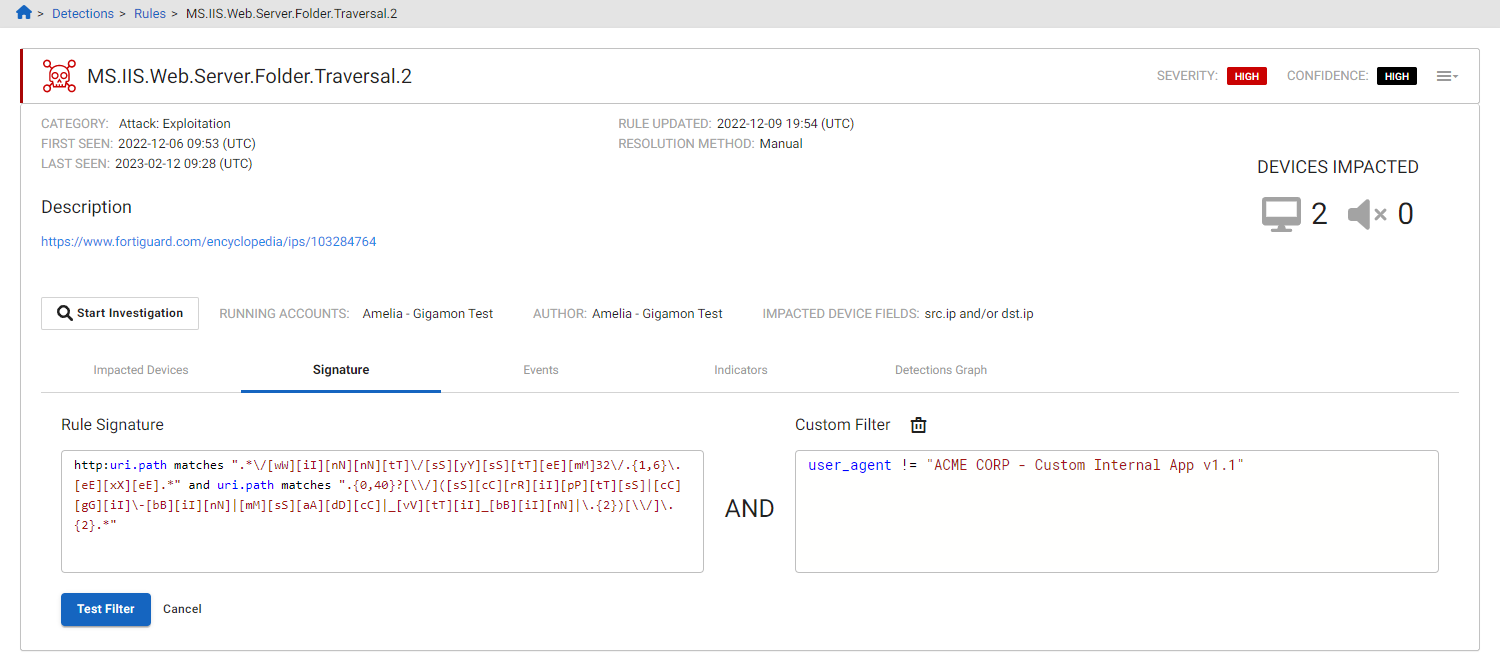The width and height of the screenshot is (1500, 671).
Task: Click the monitor icon showing impacted devices
Action: (x=1280, y=212)
